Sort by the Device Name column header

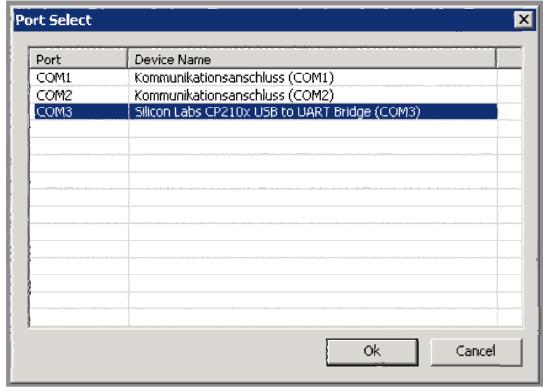[312, 59]
